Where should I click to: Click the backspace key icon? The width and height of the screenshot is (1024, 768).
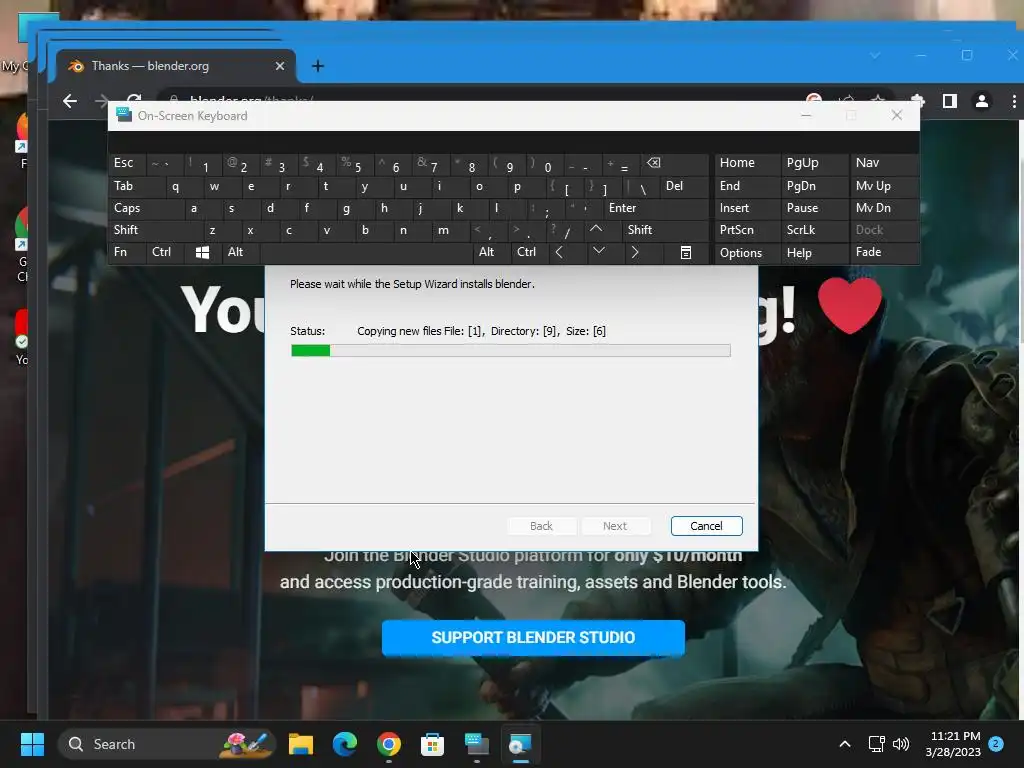[673, 163]
